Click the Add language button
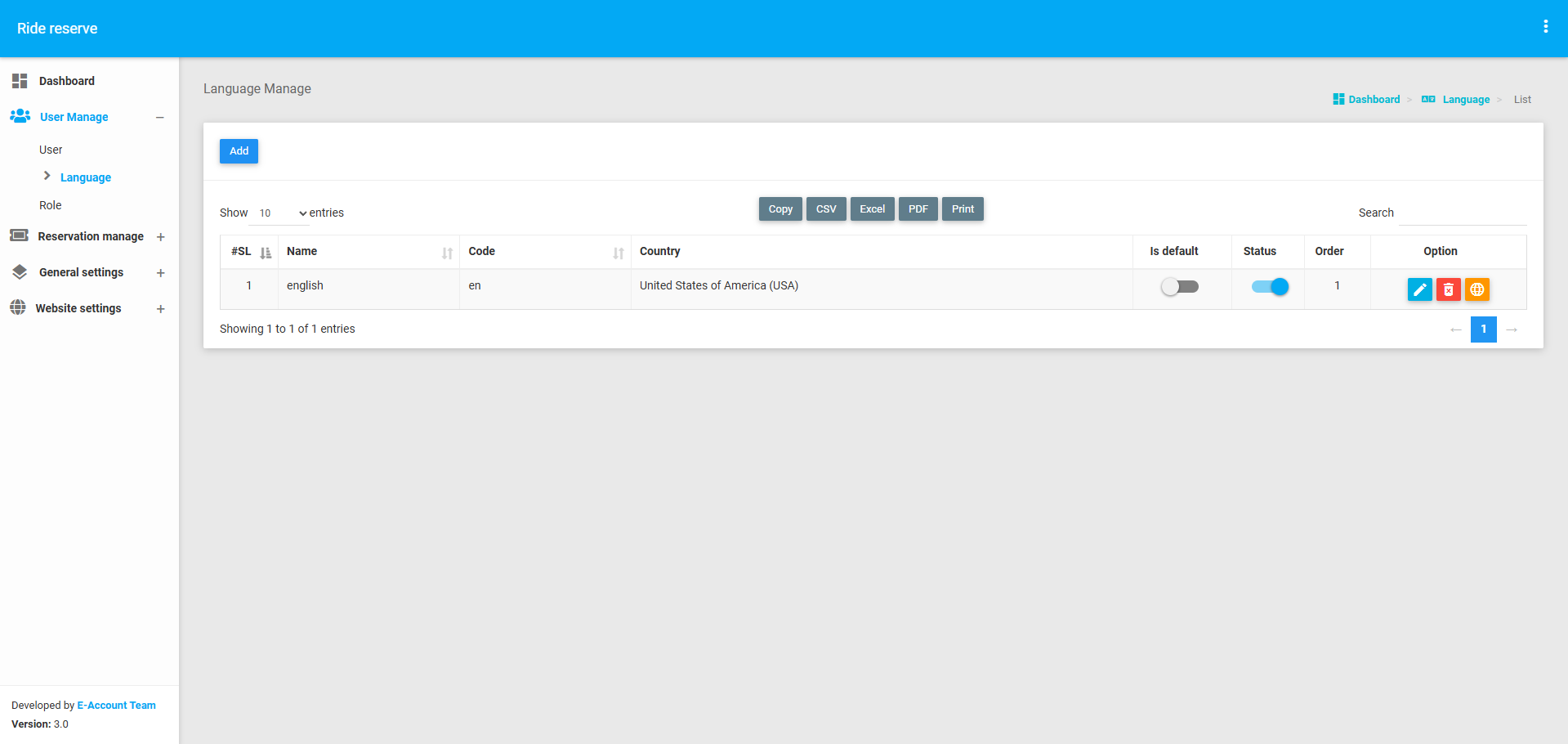 [x=239, y=151]
